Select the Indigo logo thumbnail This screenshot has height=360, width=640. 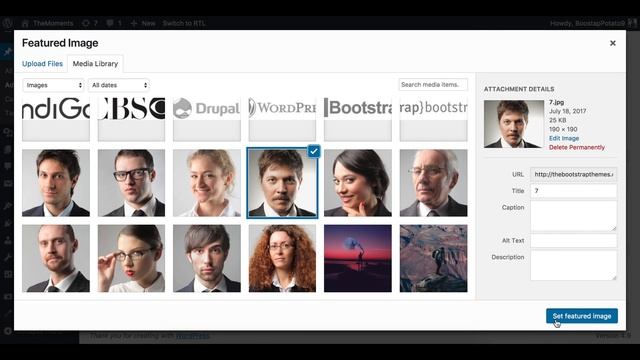tap(56, 119)
